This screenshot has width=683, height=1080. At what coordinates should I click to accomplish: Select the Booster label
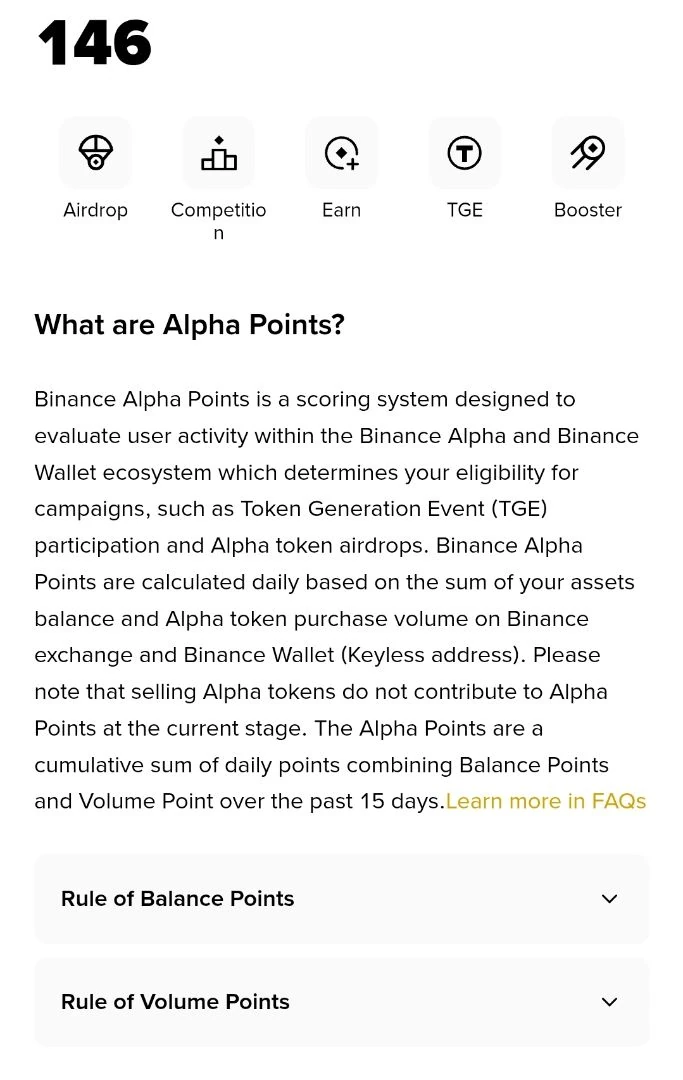tap(588, 209)
